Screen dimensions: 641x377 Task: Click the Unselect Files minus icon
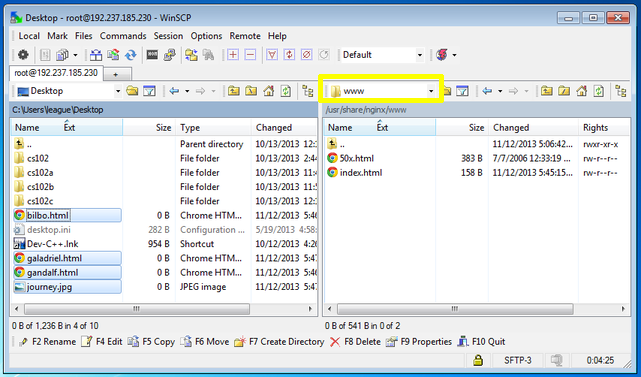pos(250,55)
